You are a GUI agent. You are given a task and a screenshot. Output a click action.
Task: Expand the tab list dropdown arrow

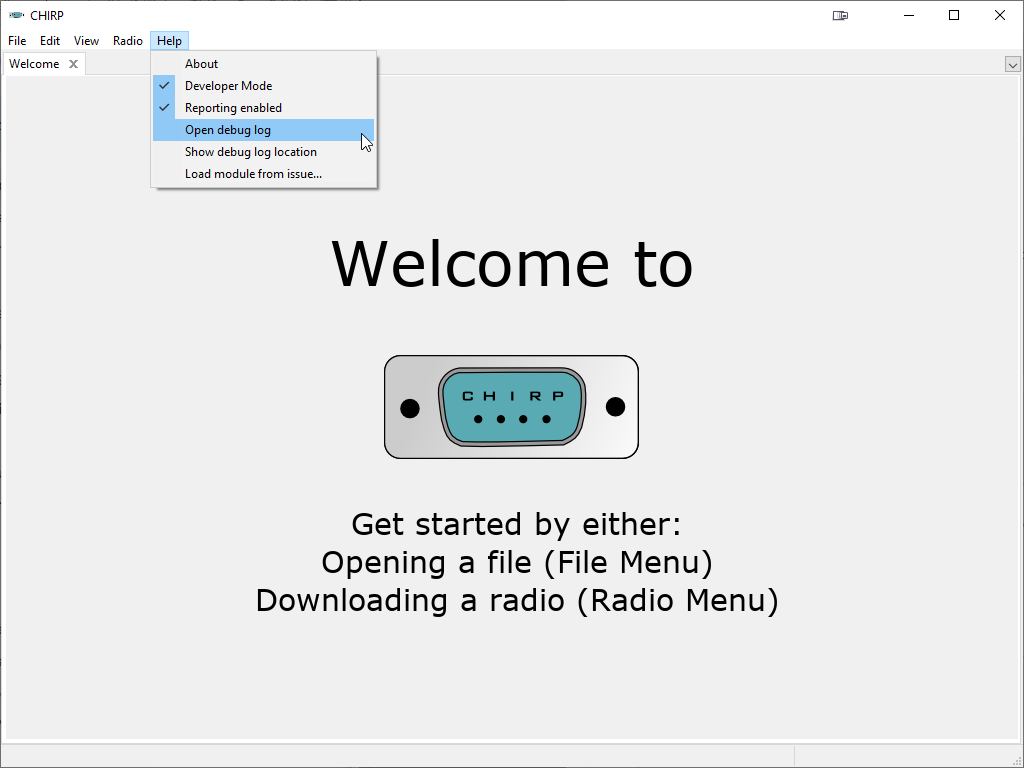[1012, 64]
